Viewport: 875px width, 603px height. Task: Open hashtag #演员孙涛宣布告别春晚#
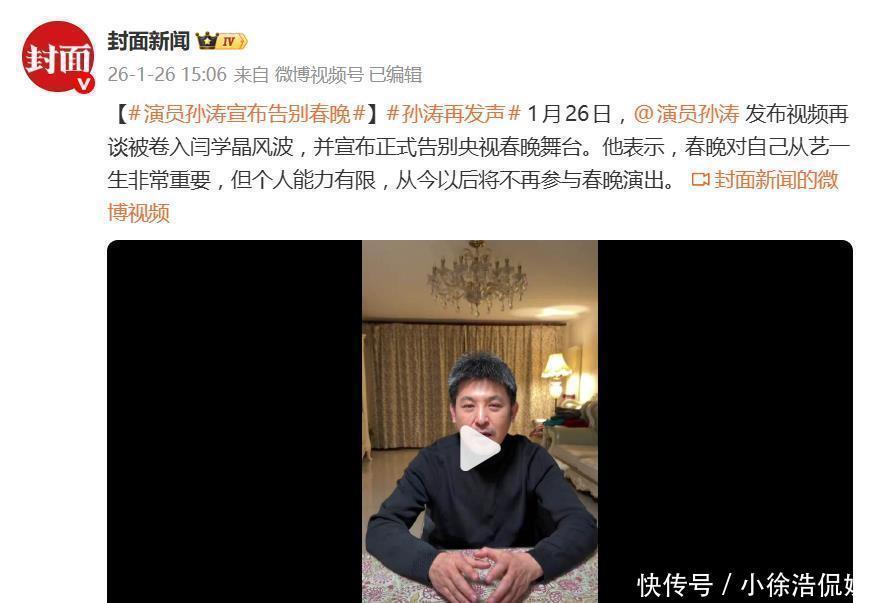tap(247, 114)
